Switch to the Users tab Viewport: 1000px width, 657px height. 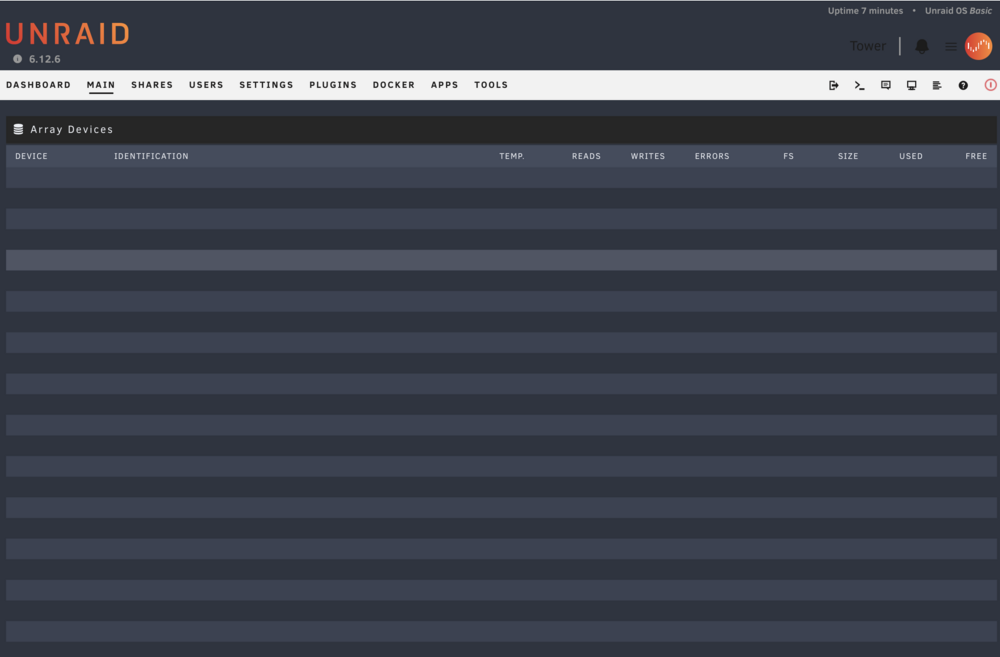(x=206, y=85)
